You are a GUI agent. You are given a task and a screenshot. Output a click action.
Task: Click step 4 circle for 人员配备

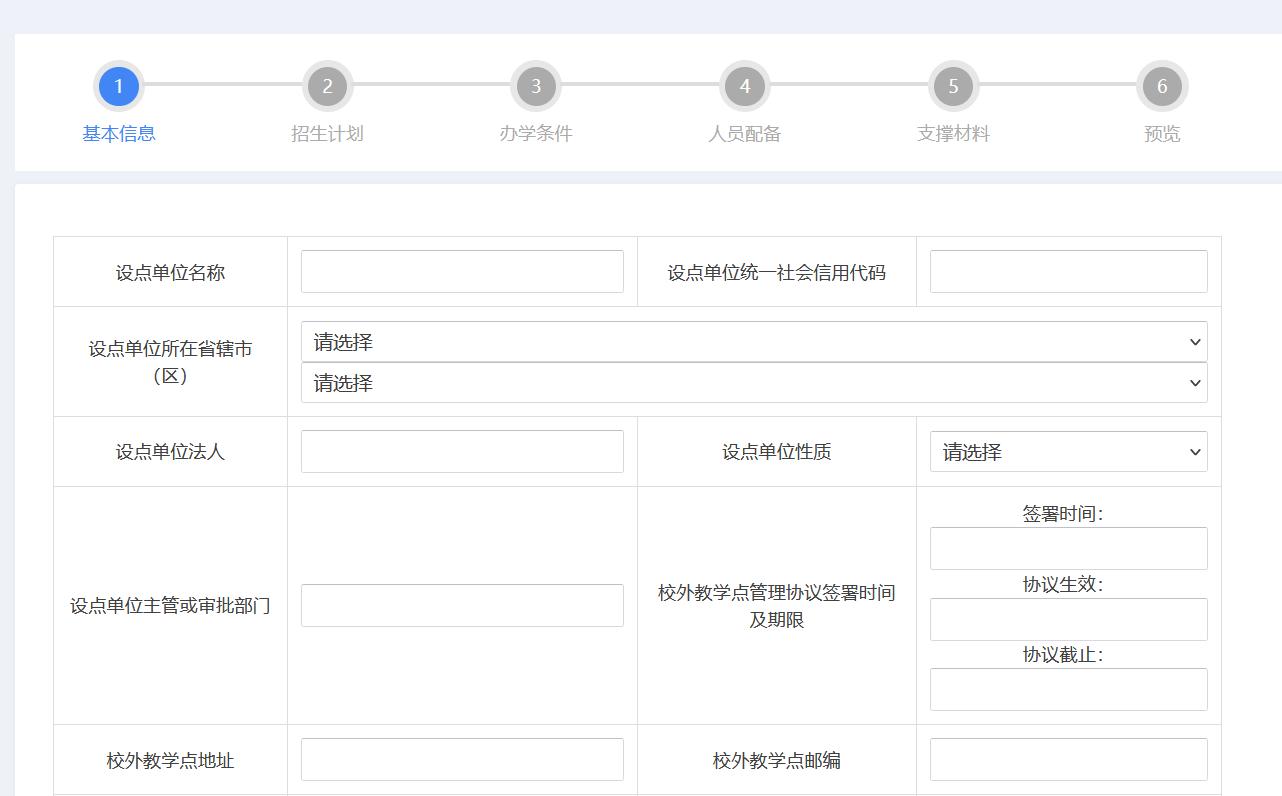(744, 86)
